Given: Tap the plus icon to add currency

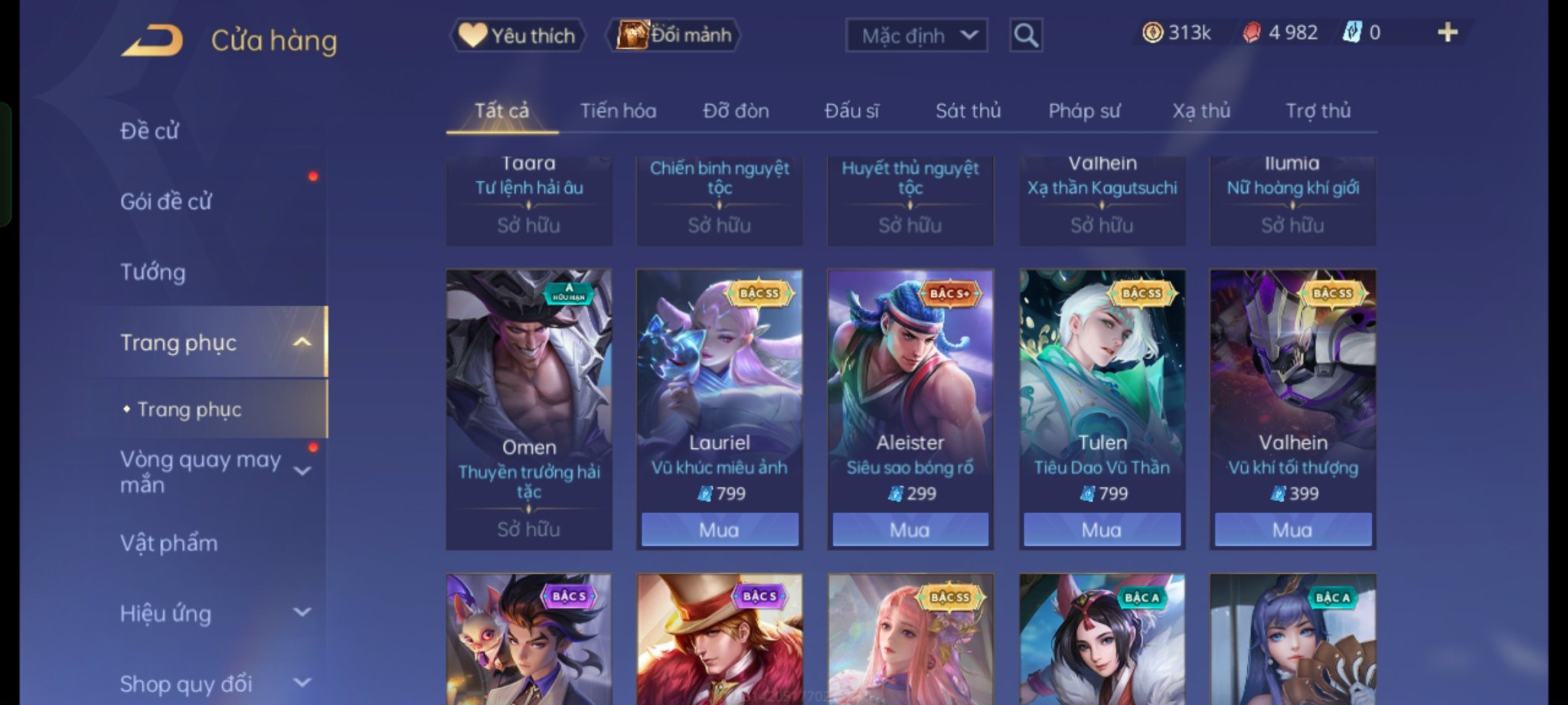Looking at the screenshot, I should pyautogui.click(x=1447, y=32).
